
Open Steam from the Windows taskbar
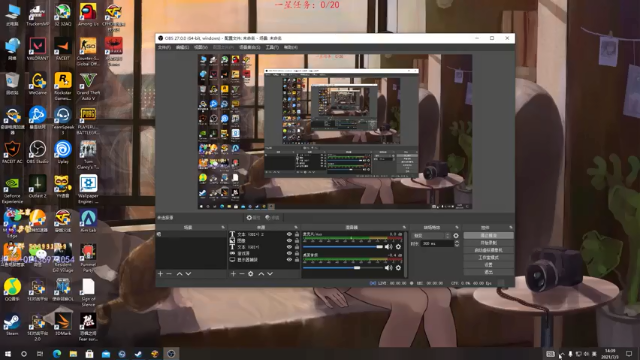coord(138,354)
